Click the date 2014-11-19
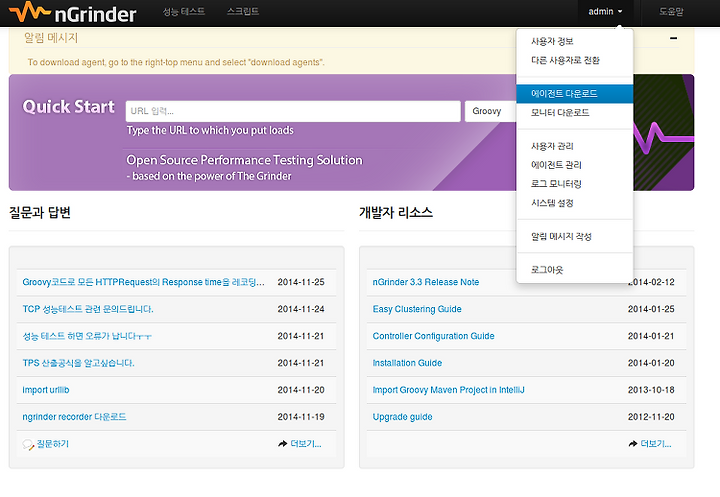 tap(301, 417)
